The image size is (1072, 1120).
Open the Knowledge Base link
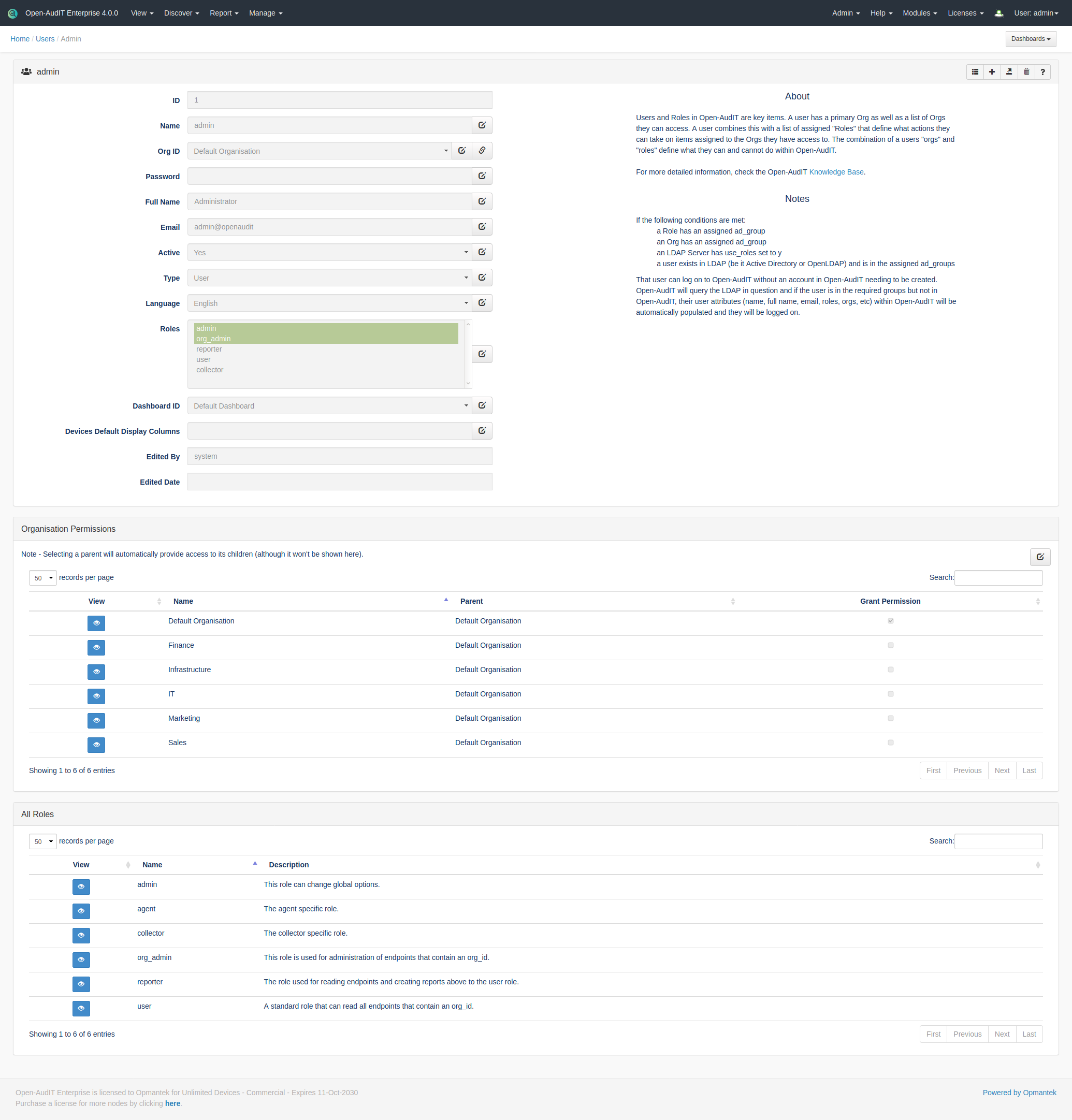point(836,172)
